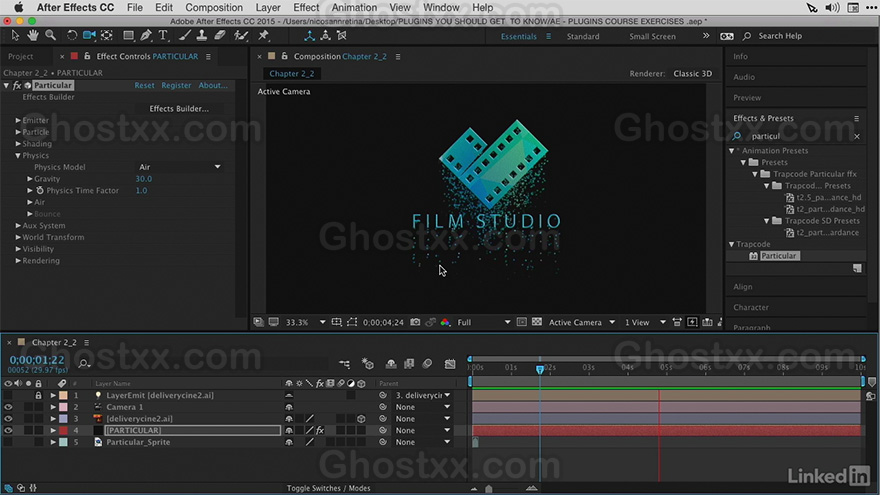Toggle the Physics Time Factor stopwatch

(x=40, y=190)
